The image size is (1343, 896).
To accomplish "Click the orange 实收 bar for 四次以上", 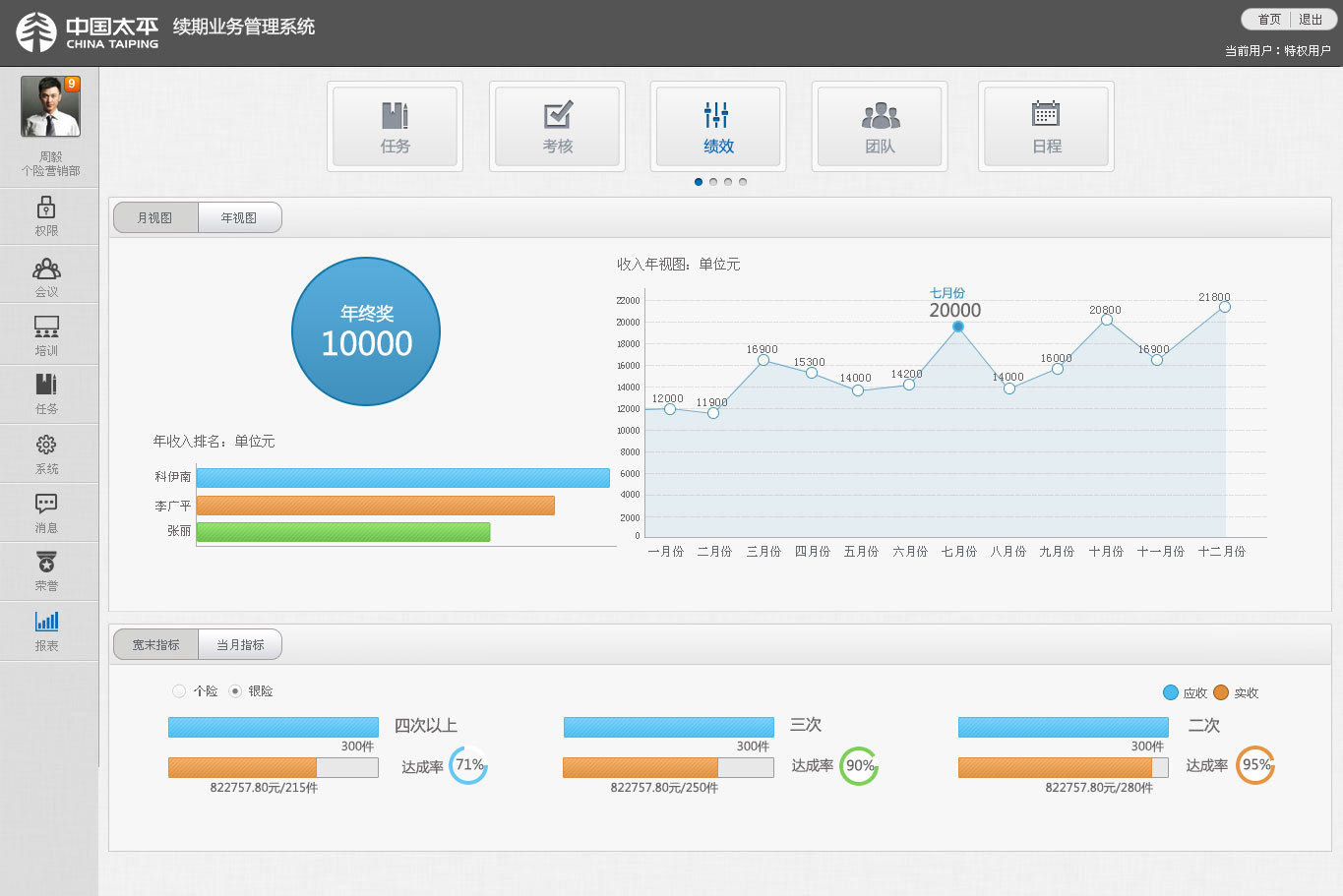I will pos(242,767).
